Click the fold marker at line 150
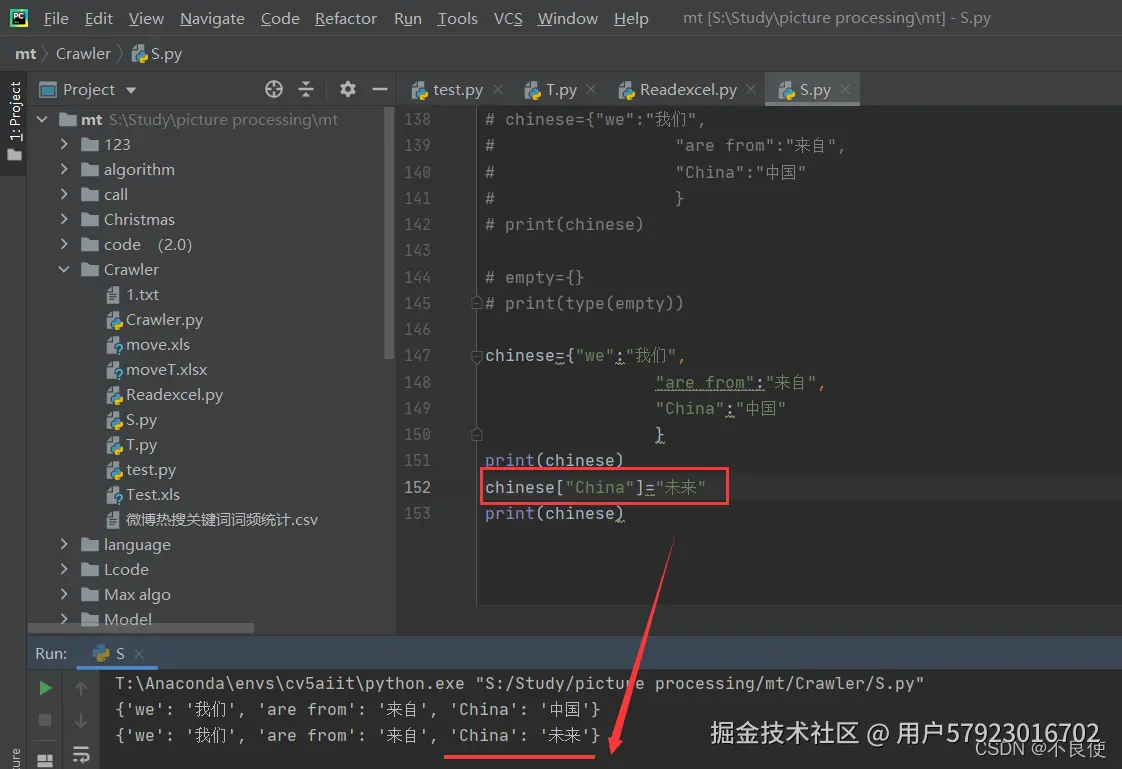Viewport: 1122px width, 769px height. point(477,434)
